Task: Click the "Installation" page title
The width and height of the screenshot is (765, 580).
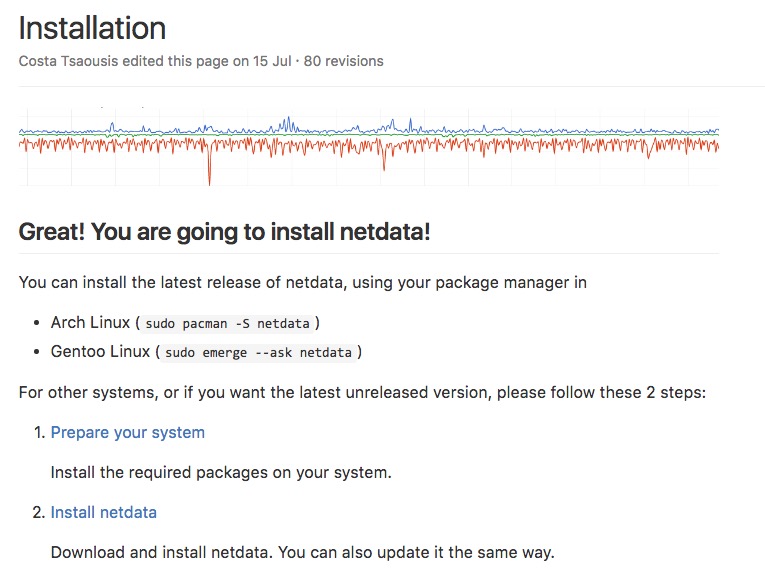Action: point(92,27)
